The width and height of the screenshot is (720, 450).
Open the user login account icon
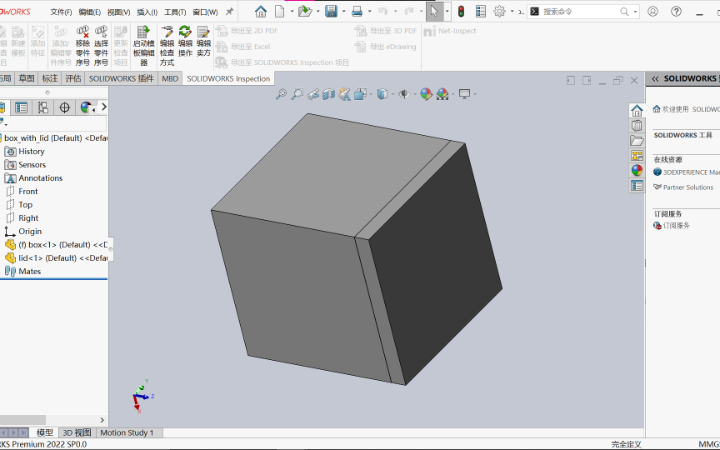pos(652,11)
